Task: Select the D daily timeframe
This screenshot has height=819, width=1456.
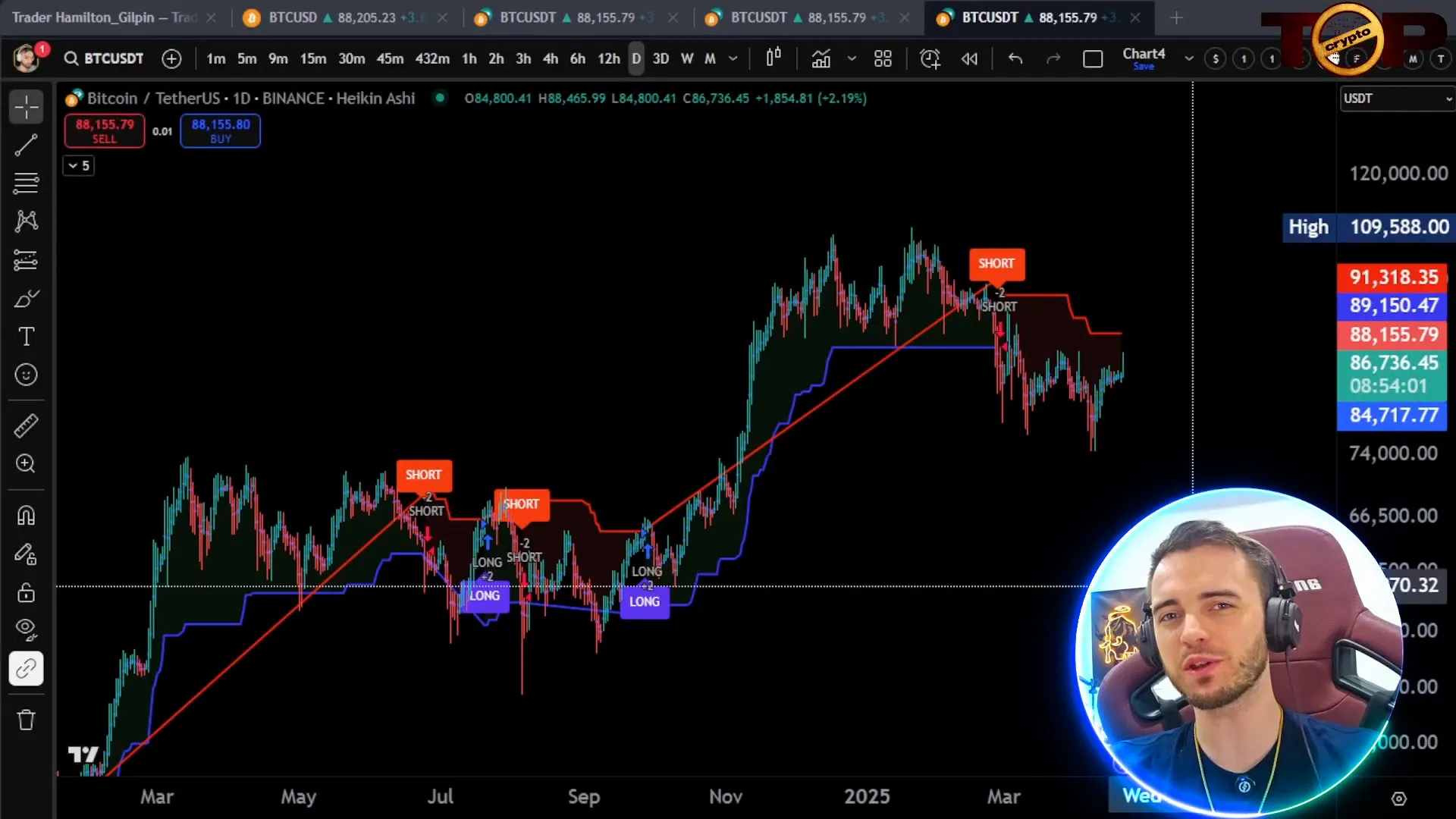Action: 636,58
